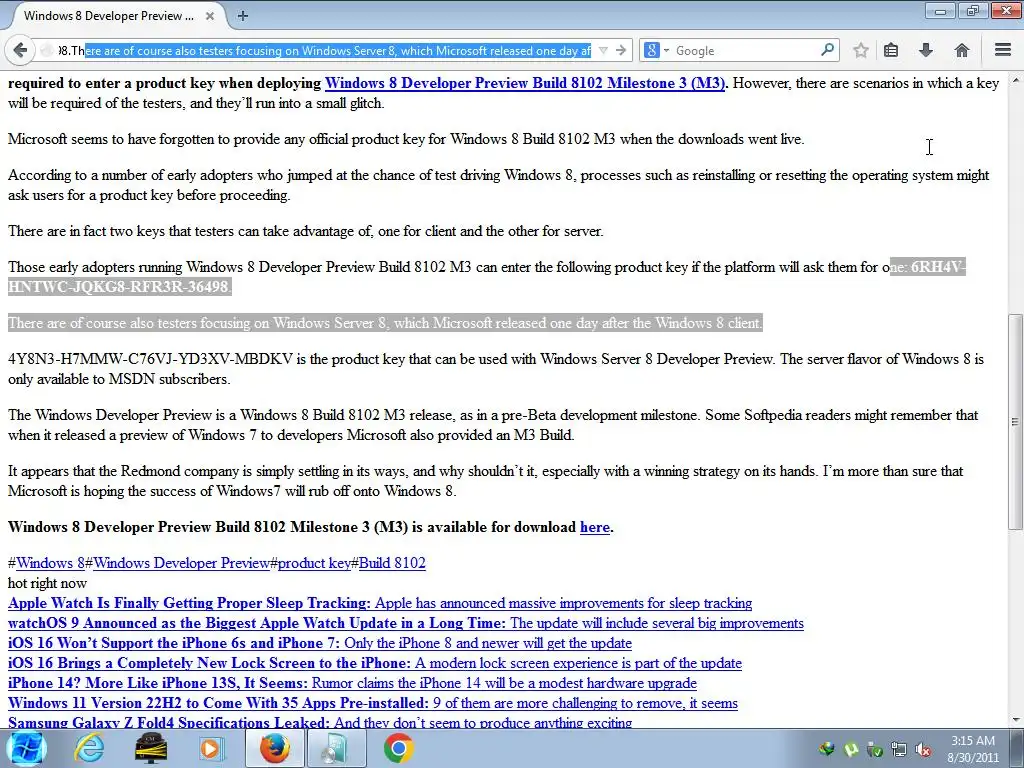Click the leftmost system tray icon
Image resolution: width=1024 pixels, height=768 pixels.
coord(827,749)
